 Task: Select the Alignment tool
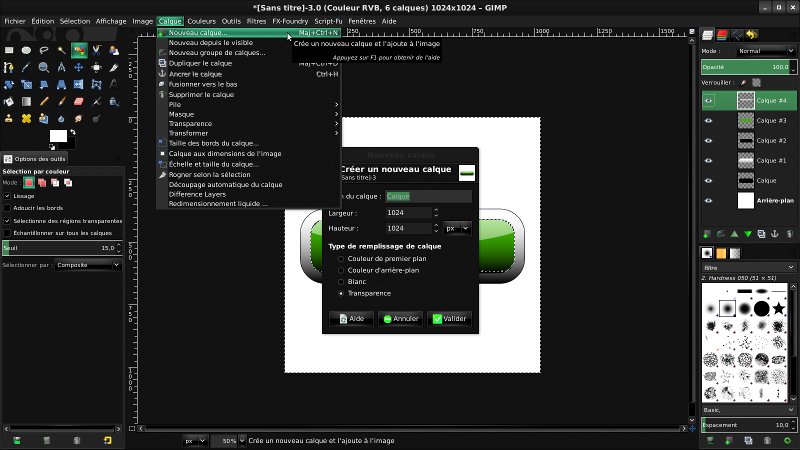coord(96,67)
